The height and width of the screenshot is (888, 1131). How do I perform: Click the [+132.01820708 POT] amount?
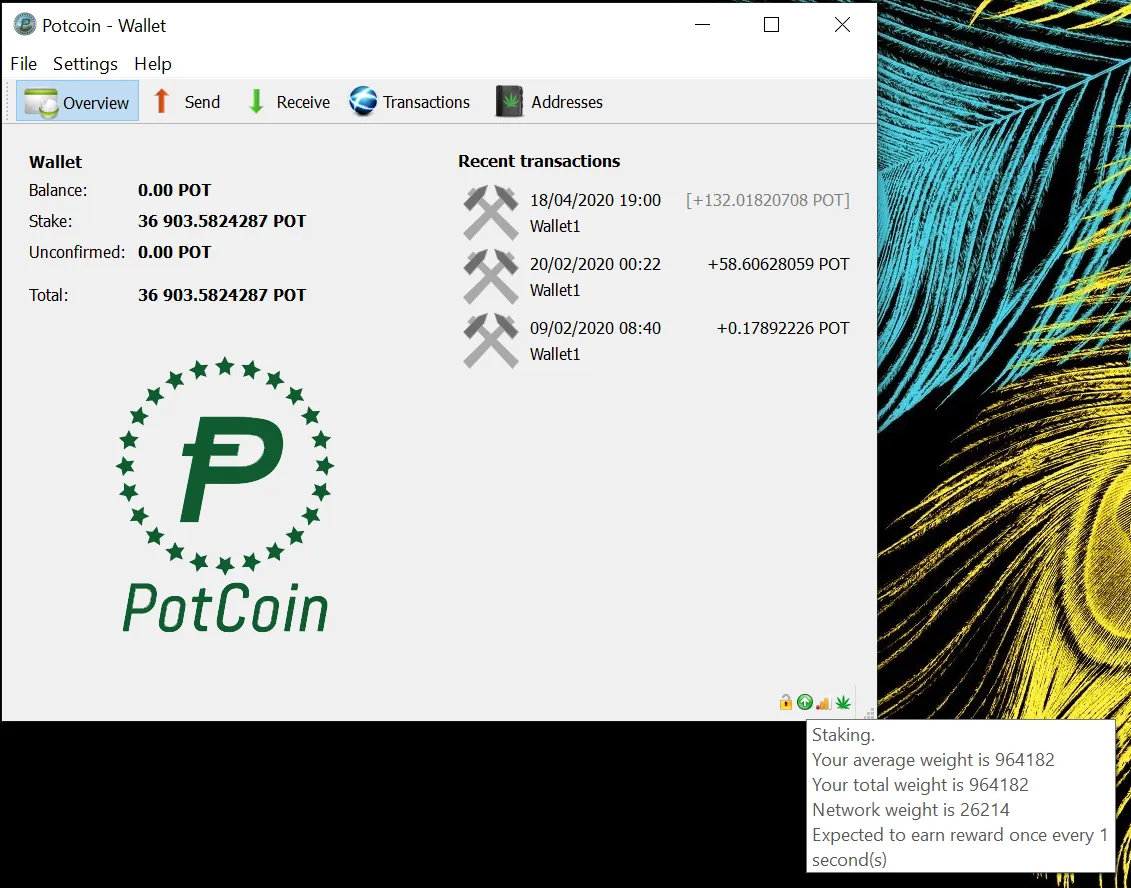click(767, 201)
